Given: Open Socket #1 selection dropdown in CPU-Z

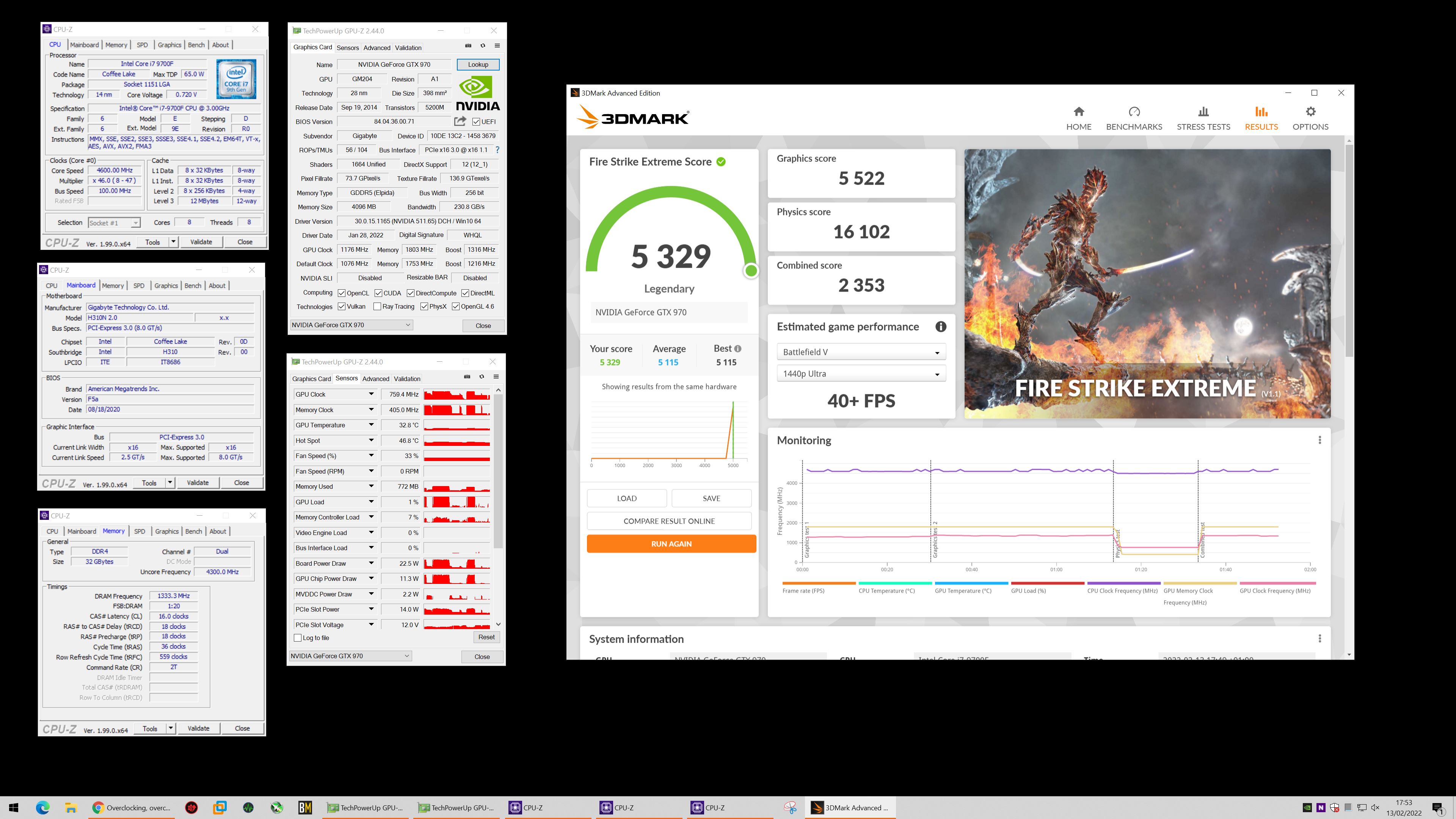Looking at the screenshot, I should click(114, 223).
